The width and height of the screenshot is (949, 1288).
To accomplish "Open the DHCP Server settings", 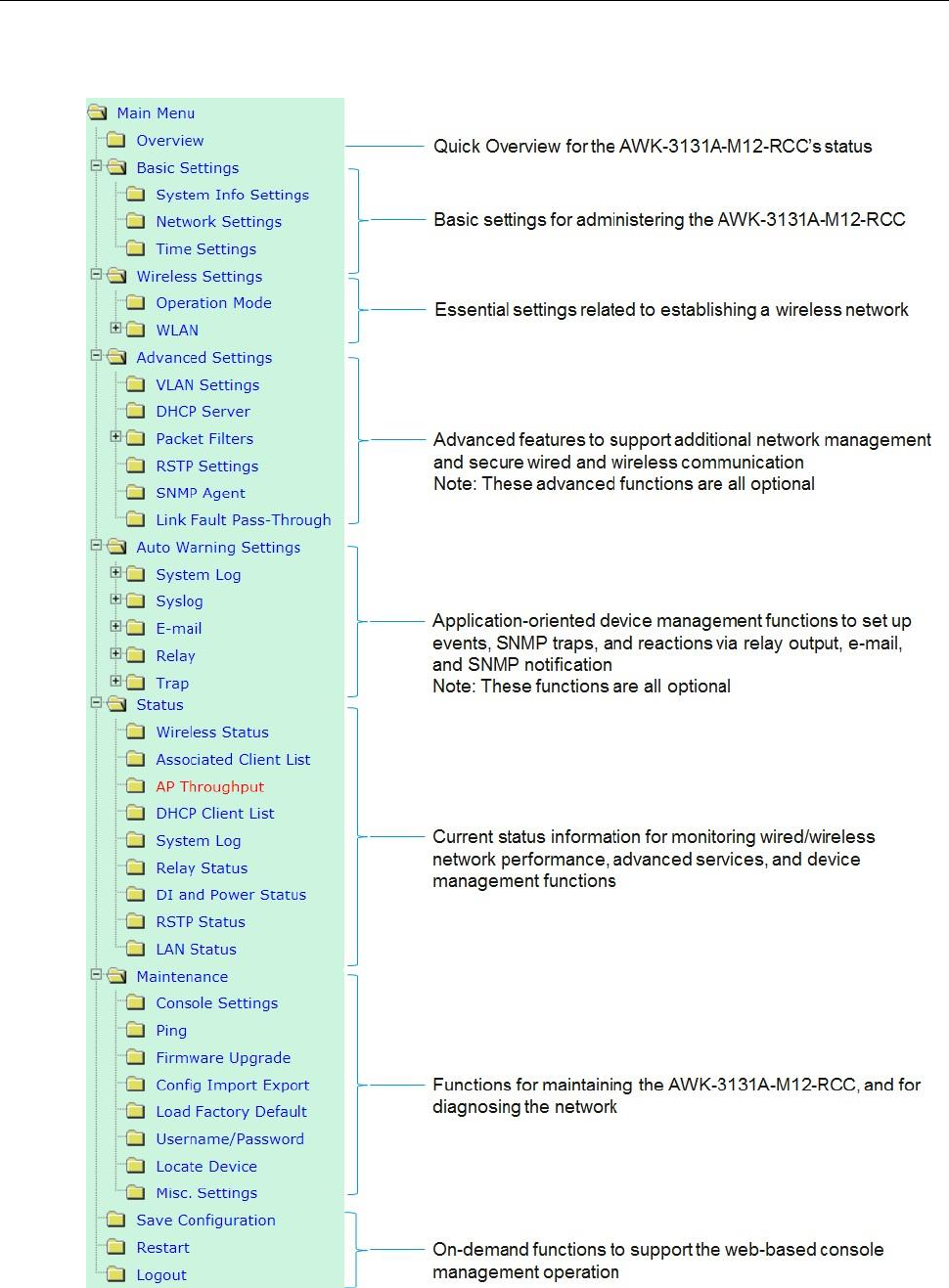I will coord(203,412).
